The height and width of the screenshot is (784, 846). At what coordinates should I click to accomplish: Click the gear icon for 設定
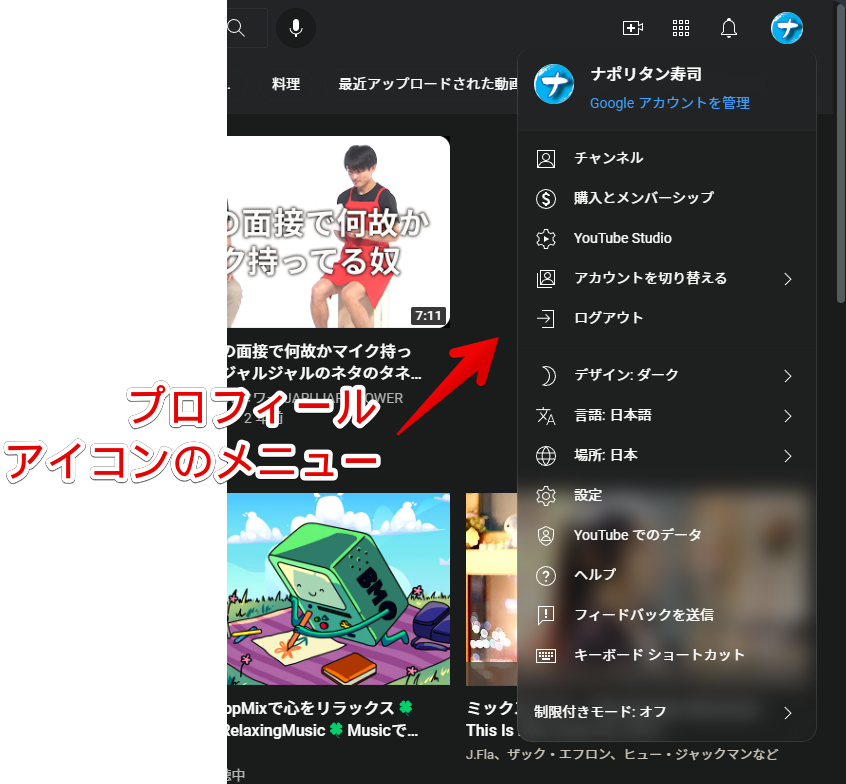(x=545, y=495)
